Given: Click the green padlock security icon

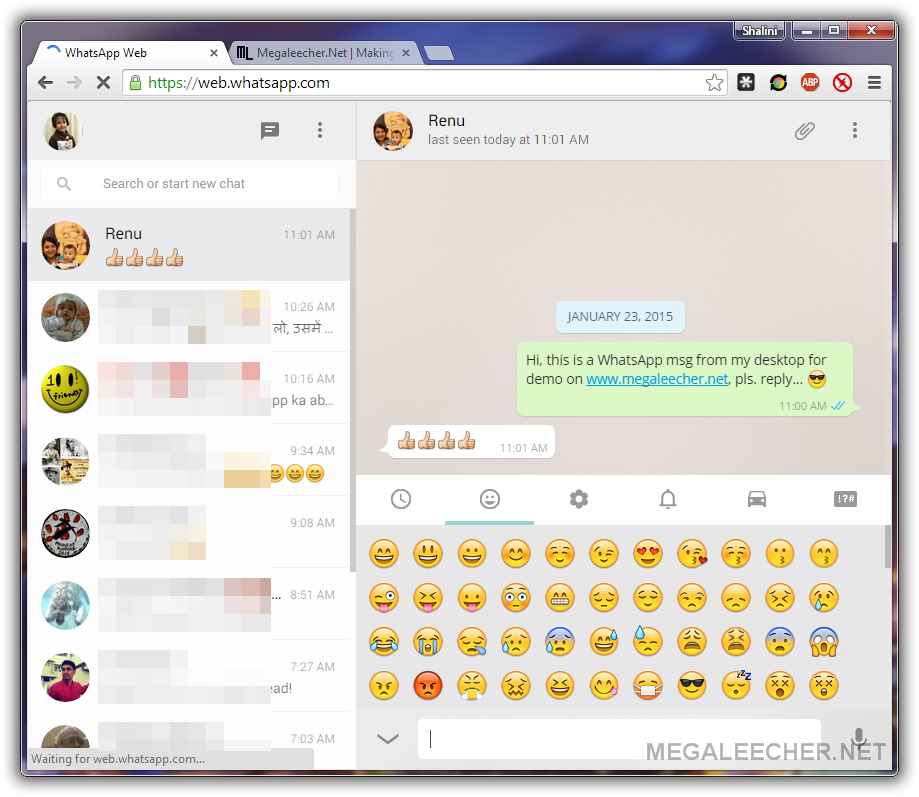Looking at the screenshot, I should [x=135, y=83].
